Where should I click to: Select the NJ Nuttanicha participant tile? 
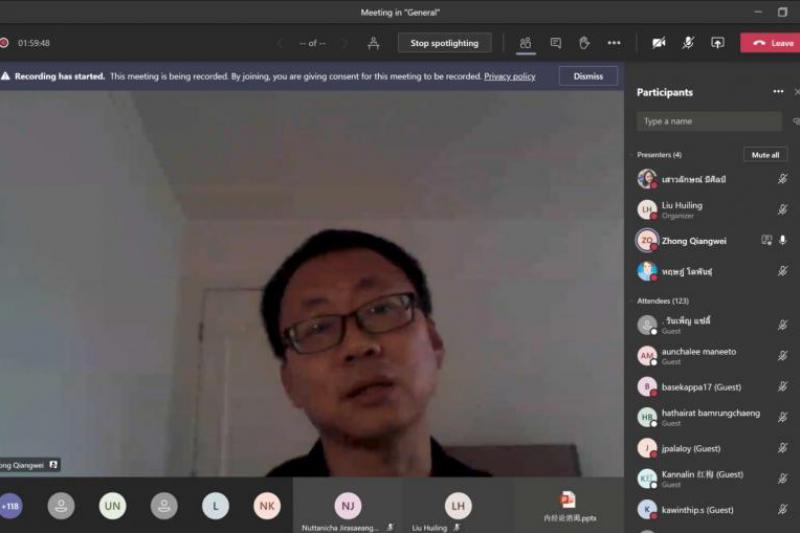[x=347, y=506]
